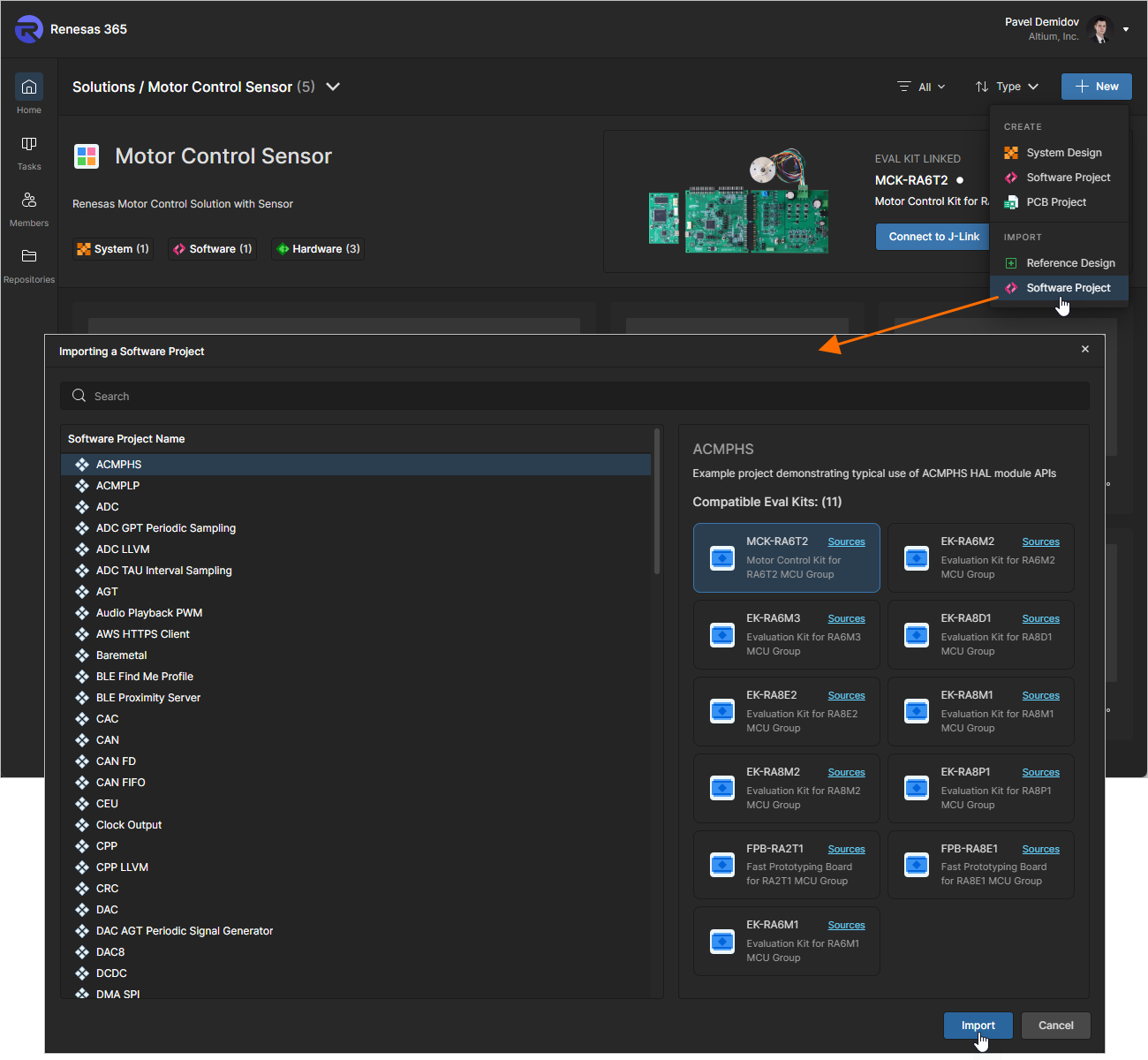The image size is (1148, 1060).
Task: Select Reference Design under Import
Action: point(1069,263)
